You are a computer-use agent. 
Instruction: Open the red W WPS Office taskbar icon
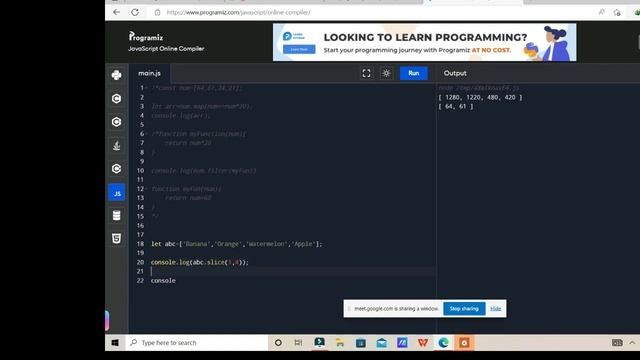423,343
